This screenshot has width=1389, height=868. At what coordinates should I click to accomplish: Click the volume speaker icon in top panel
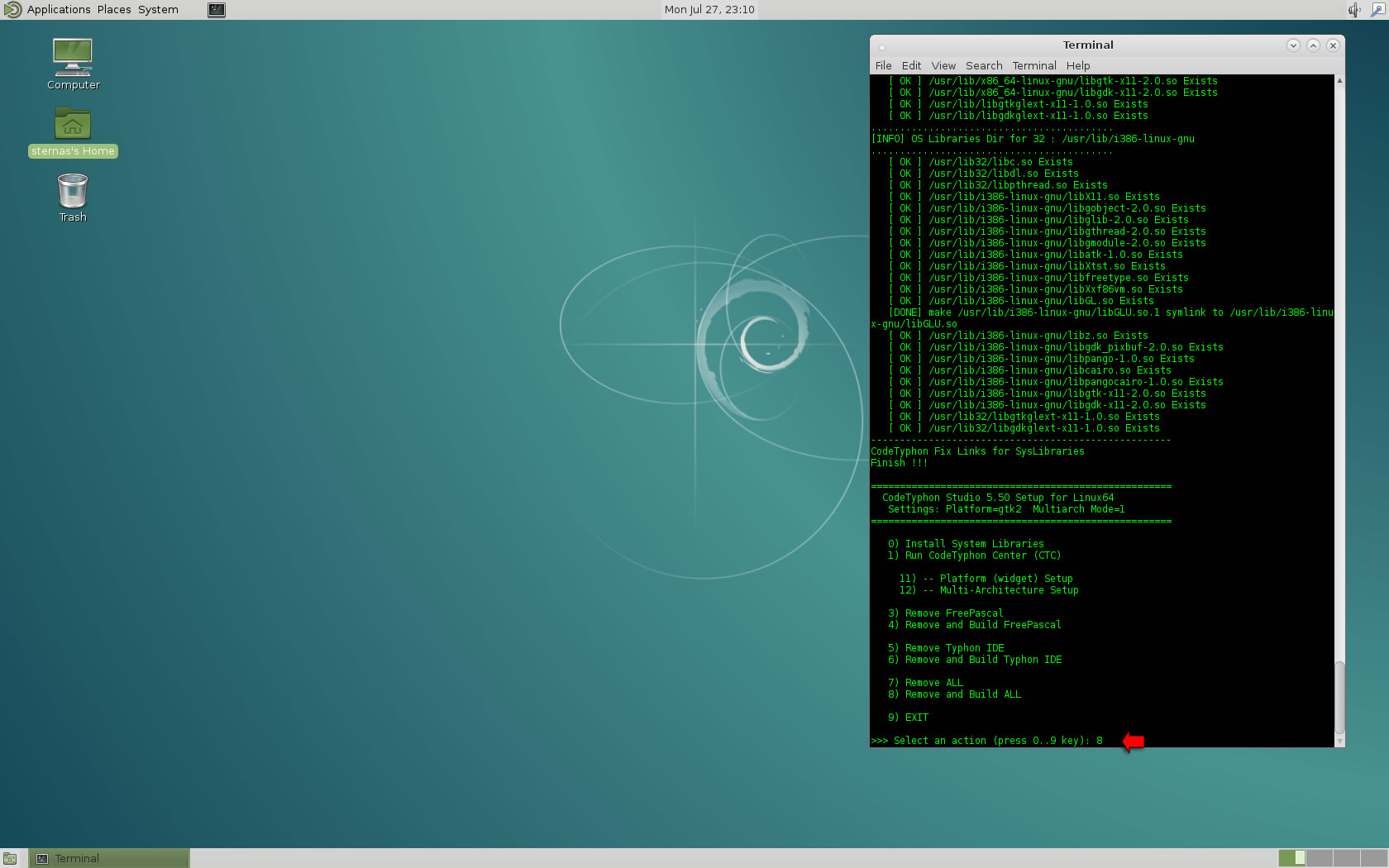click(1353, 10)
